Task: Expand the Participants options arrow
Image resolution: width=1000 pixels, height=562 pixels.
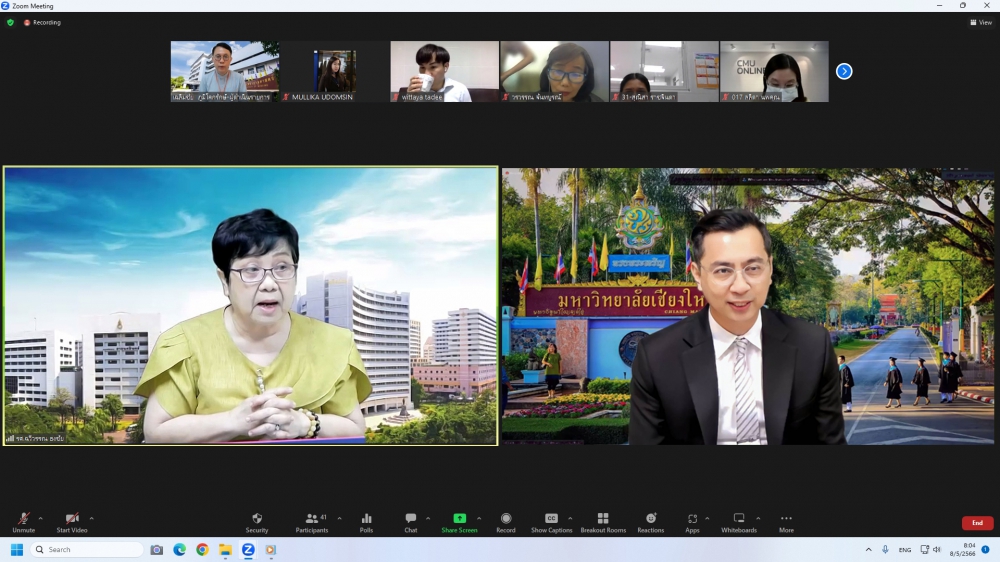Action: (x=339, y=518)
